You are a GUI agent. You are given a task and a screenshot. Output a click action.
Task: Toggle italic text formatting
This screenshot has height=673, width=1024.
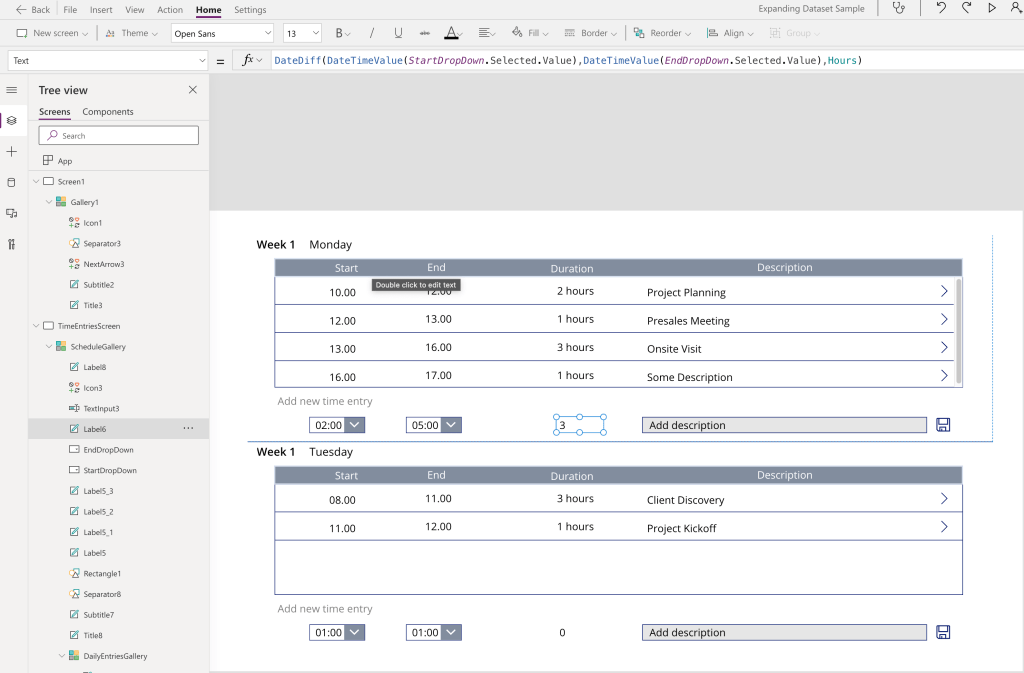click(x=372, y=33)
